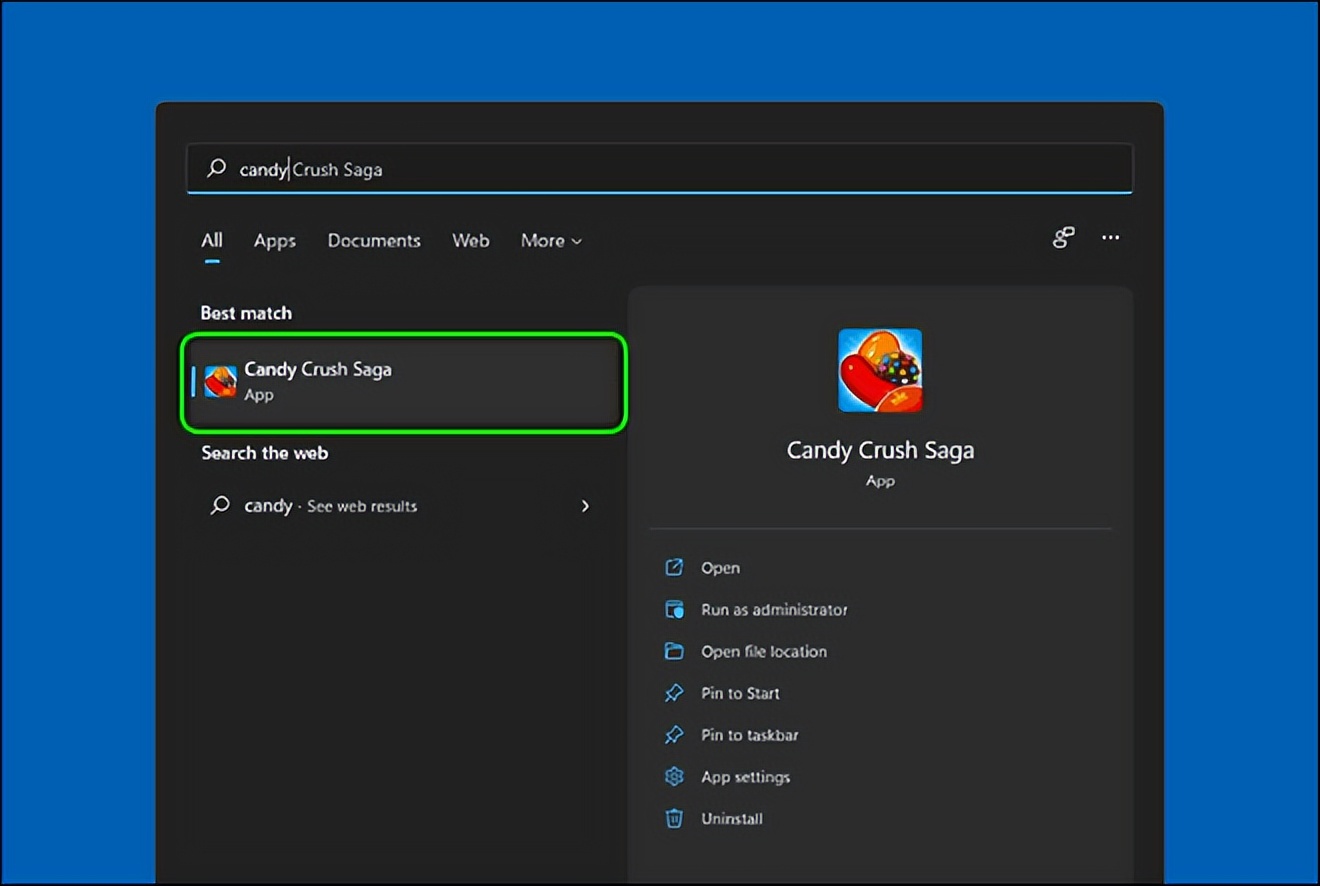Click the Candy Crush Saga icon in Best match
Screen dimensions: 1320x886
[x=220, y=381]
